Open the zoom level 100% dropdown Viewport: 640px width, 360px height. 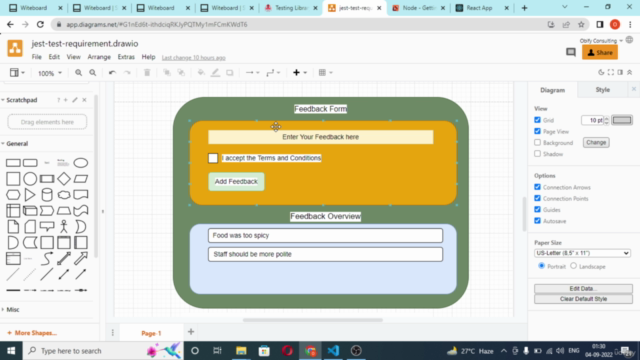tap(49, 73)
